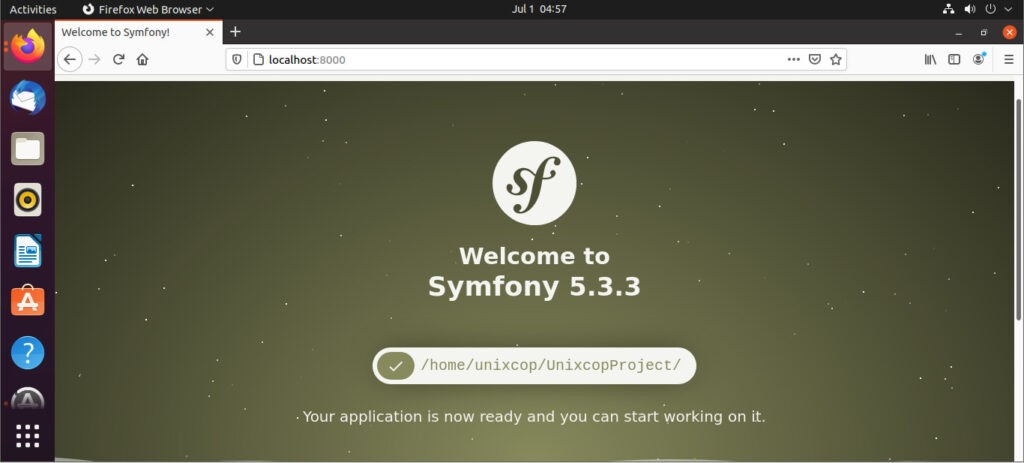The image size is (1024, 463).
Task: Open the power icon in top bar
Action: tap(991, 9)
